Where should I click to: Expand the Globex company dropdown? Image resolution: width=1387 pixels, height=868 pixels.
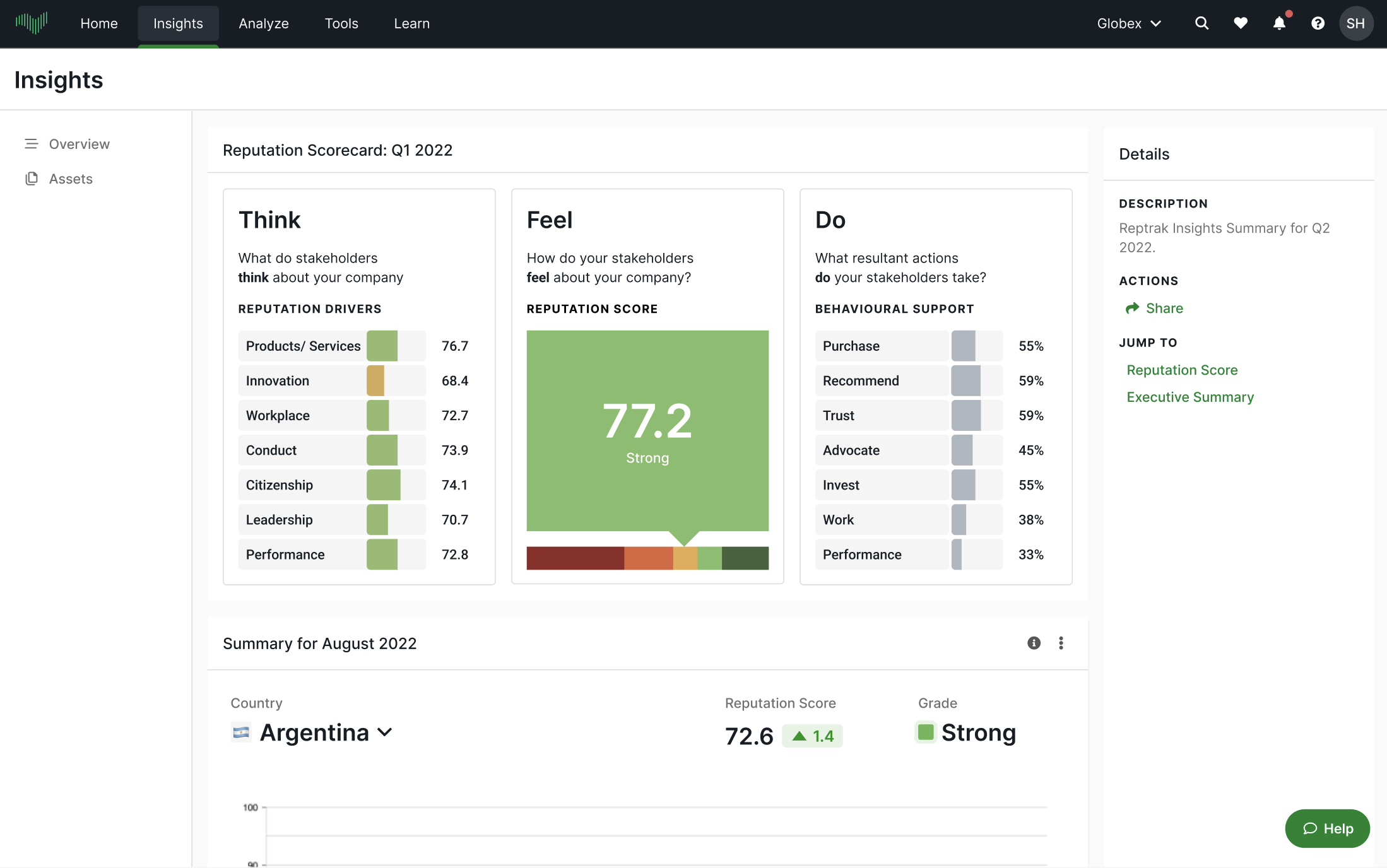pyautogui.click(x=1128, y=23)
